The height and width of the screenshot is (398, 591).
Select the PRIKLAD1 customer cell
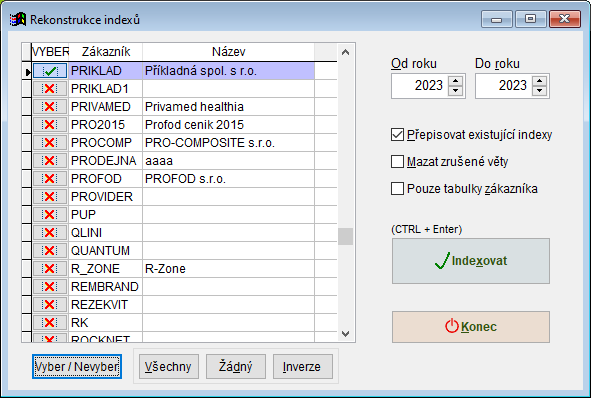pyautogui.click(x=106, y=89)
